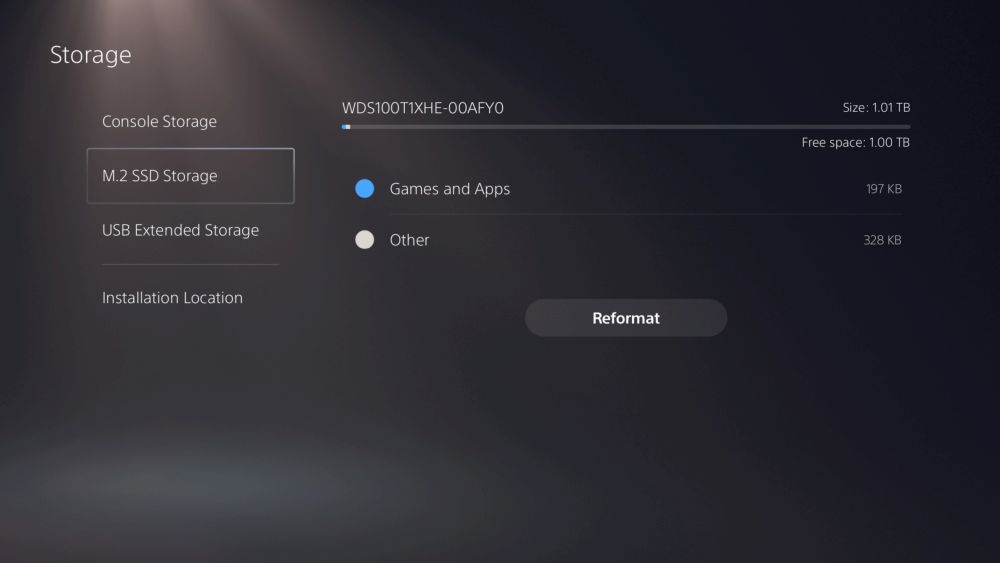Screen dimensions: 1000x563
Task: Click the Free space: 1.00 TB label
Action: click(856, 142)
